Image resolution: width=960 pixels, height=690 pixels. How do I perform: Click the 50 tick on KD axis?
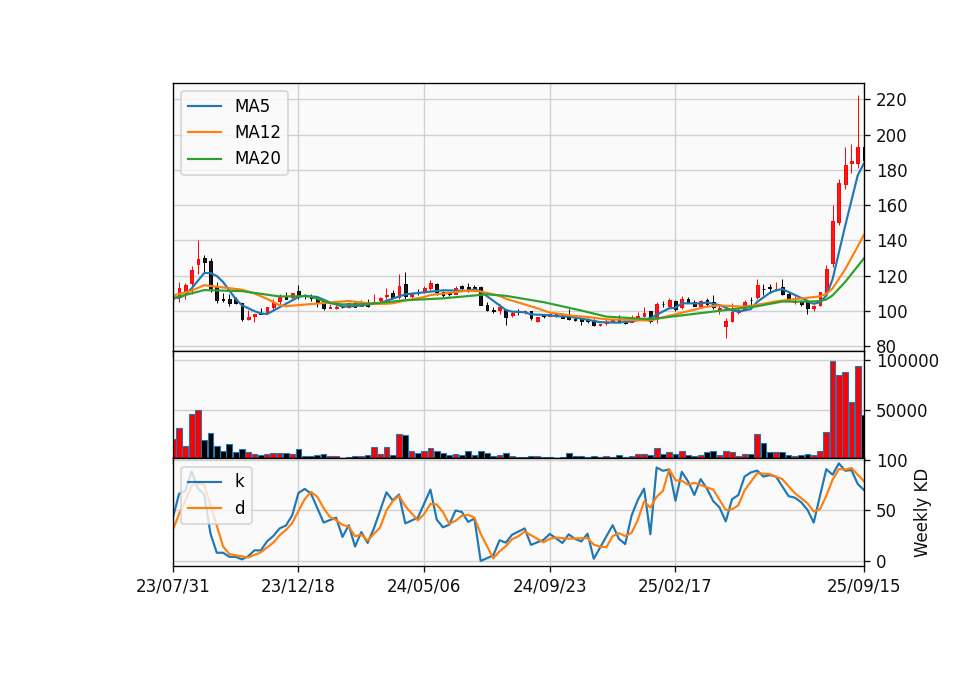point(886,511)
